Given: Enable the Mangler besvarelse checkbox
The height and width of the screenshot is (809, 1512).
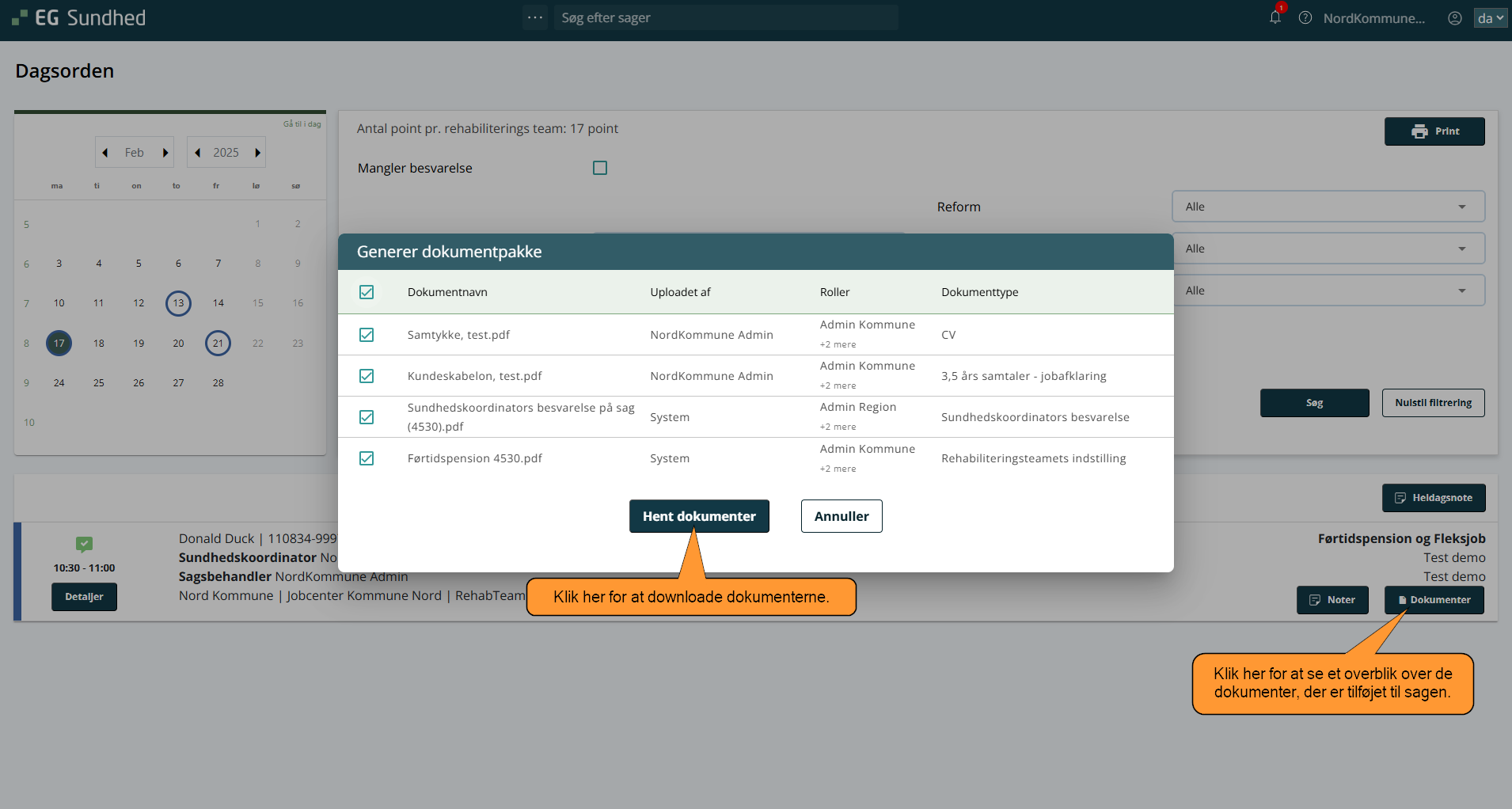Looking at the screenshot, I should [x=600, y=168].
